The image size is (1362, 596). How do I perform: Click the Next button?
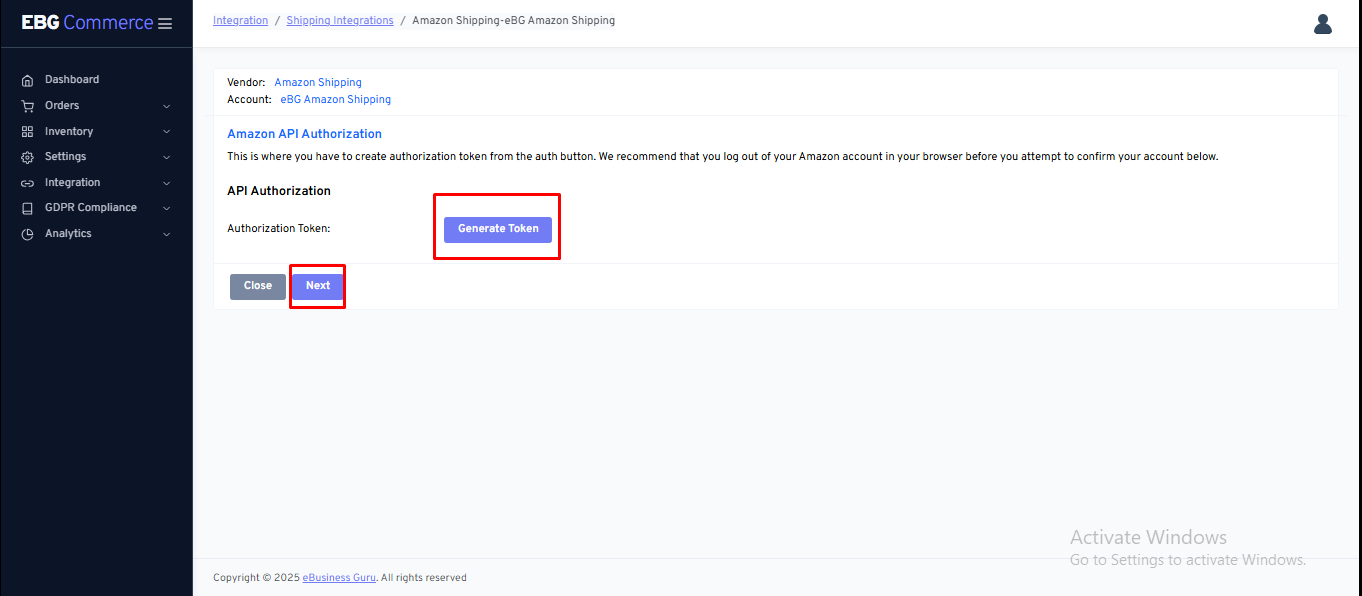(x=318, y=286)
